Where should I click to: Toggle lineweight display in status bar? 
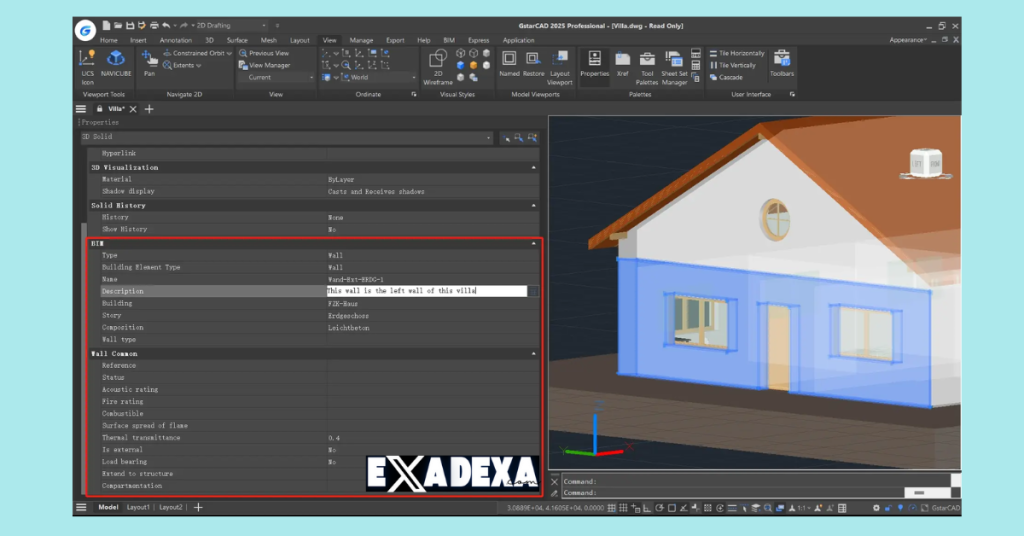(732, 508)
